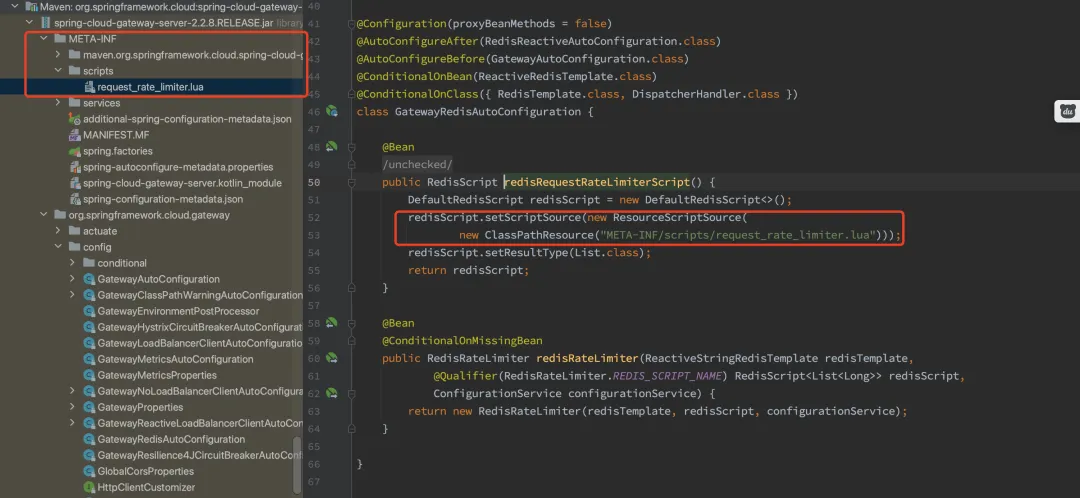Click the ClassPathResource constructor call in code
Image resolution: width=1080 pixels, height=498 pixels.
[x=539, y=235]
